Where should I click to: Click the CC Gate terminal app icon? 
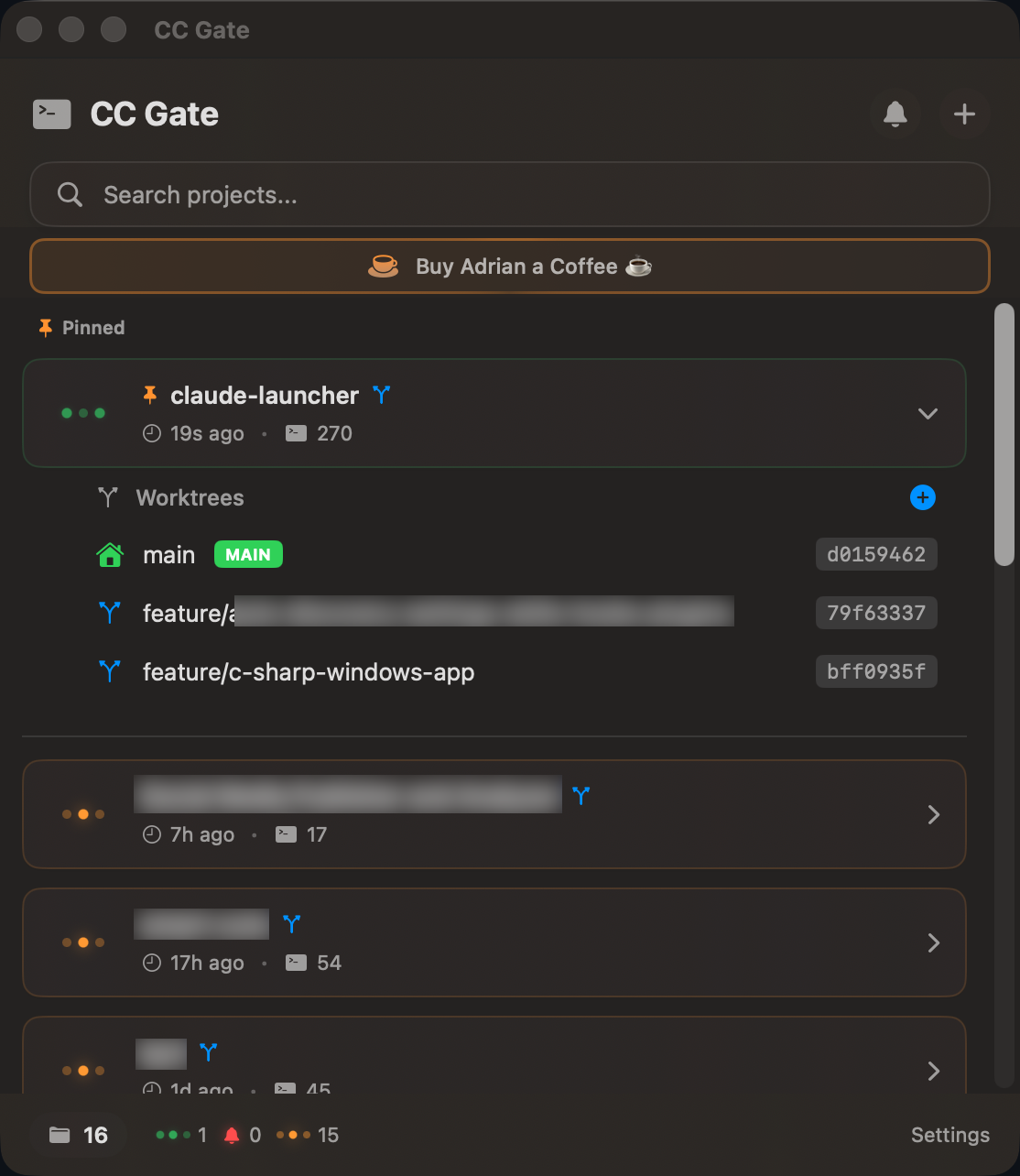point(52,114)
